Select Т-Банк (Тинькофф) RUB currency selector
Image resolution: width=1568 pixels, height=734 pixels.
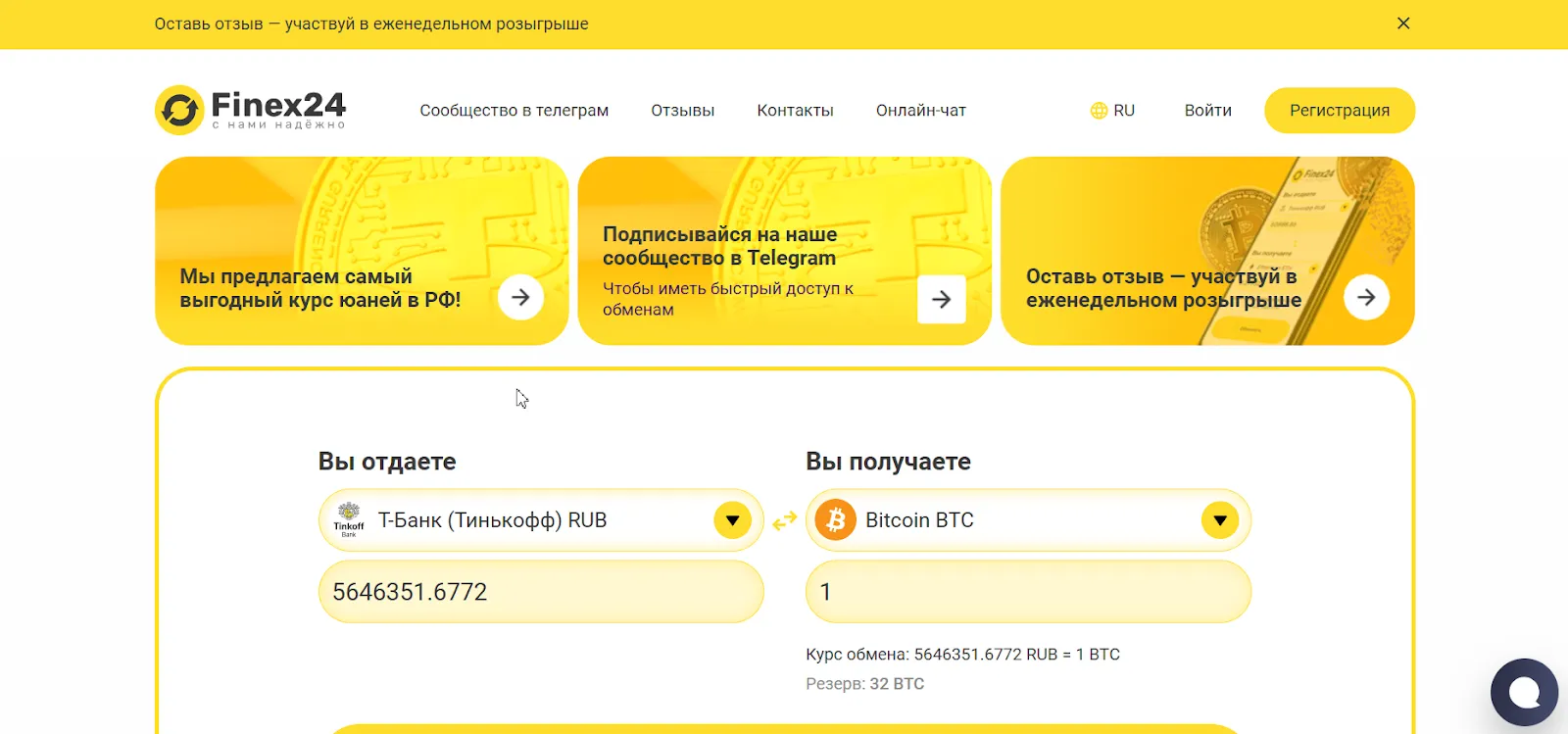(x=541, y=520)
